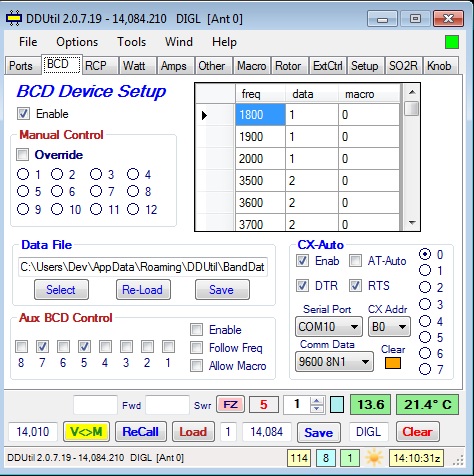Open the Comm Data 9600 8N1 dropdown
Screen dimensions: 474x476
click(334, 361)
